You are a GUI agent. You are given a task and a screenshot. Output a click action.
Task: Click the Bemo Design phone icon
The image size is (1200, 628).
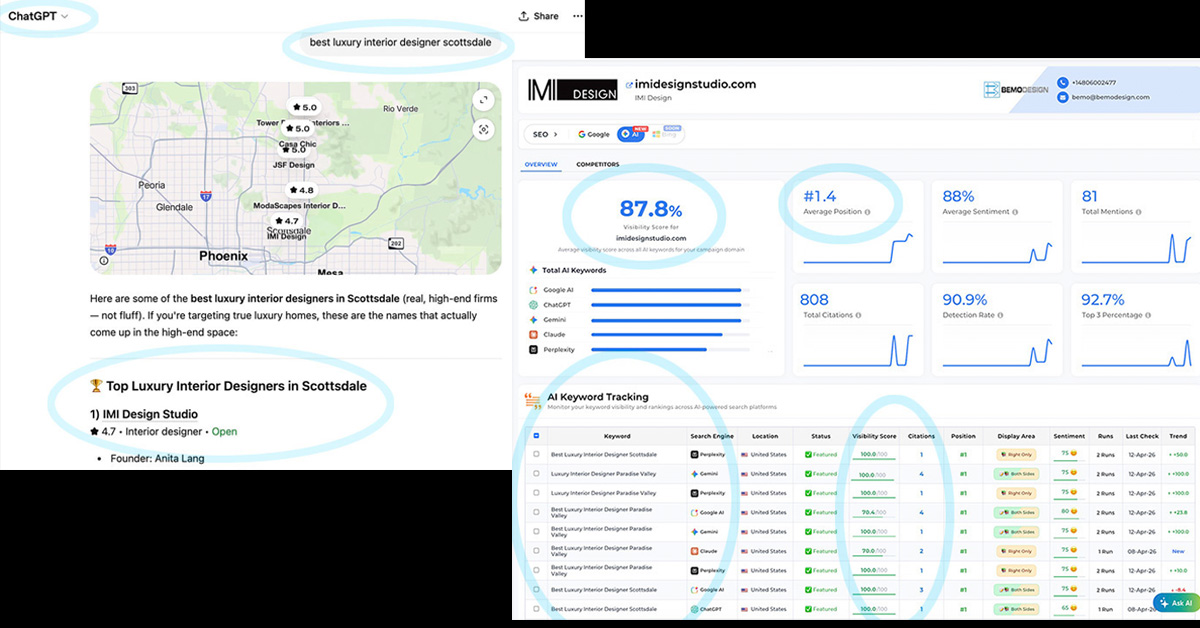1063,82
